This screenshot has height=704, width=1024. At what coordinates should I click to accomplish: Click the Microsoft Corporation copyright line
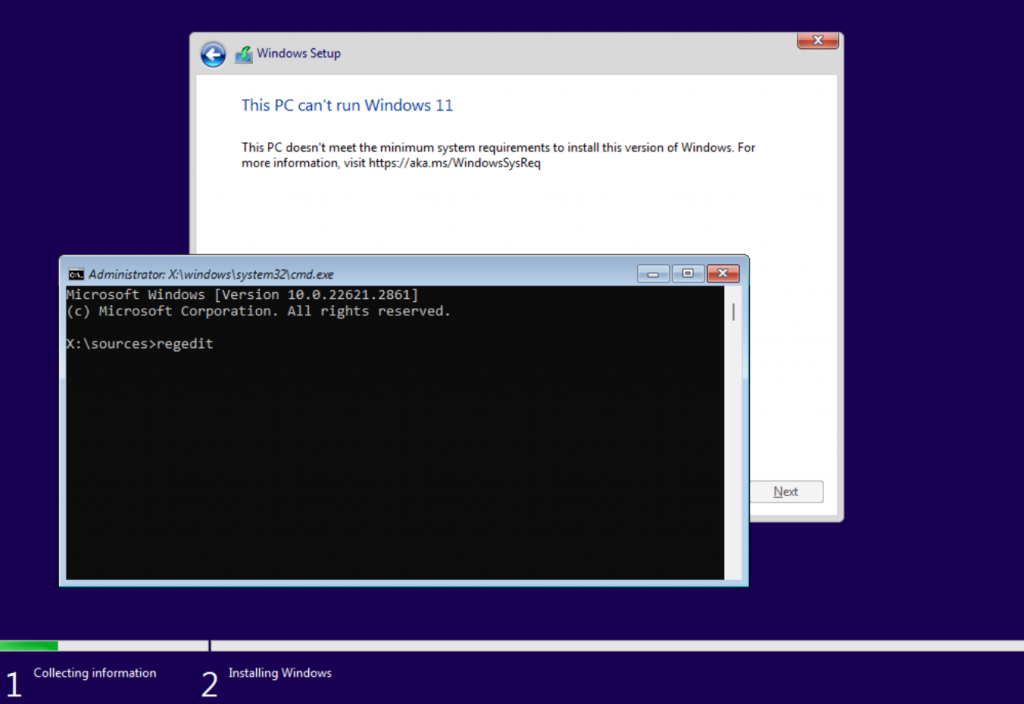click(x=258, y=311)
